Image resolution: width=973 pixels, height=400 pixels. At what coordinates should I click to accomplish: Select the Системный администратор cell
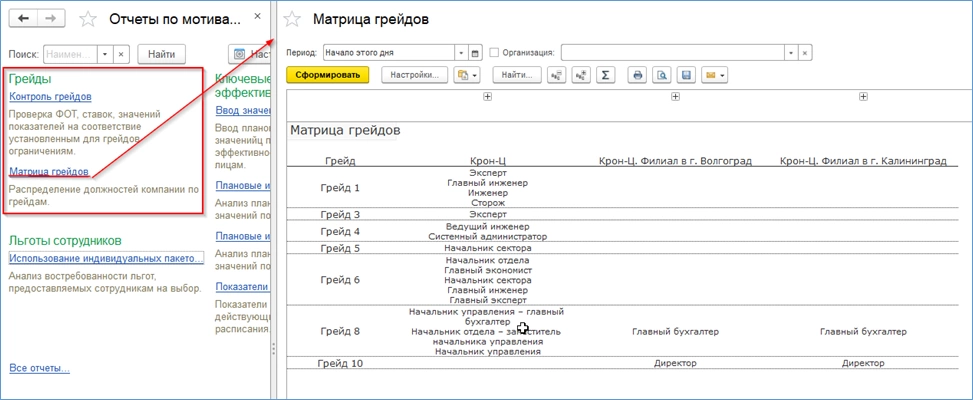click(488, 236)
